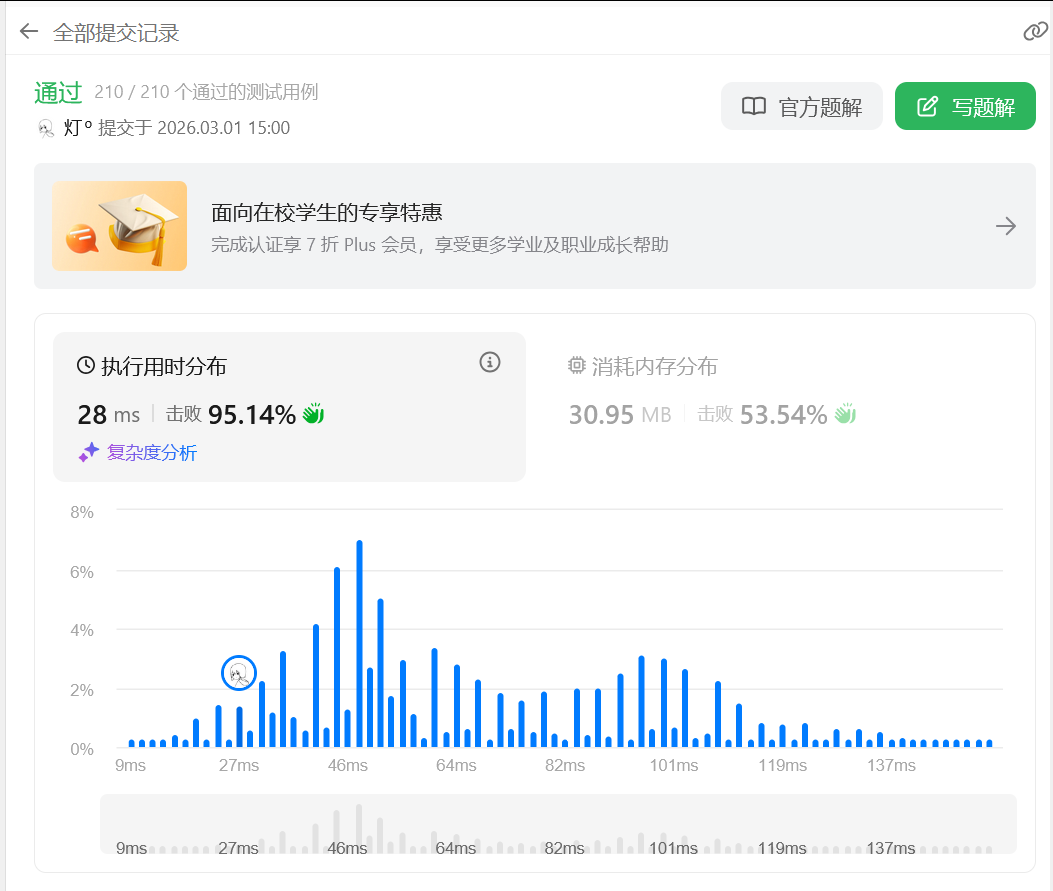Image resolution: width=1053 pixels, height=891 pixels.
Task: Click the clapping hands emoji next to 95.14%
Action: point(313,414)
